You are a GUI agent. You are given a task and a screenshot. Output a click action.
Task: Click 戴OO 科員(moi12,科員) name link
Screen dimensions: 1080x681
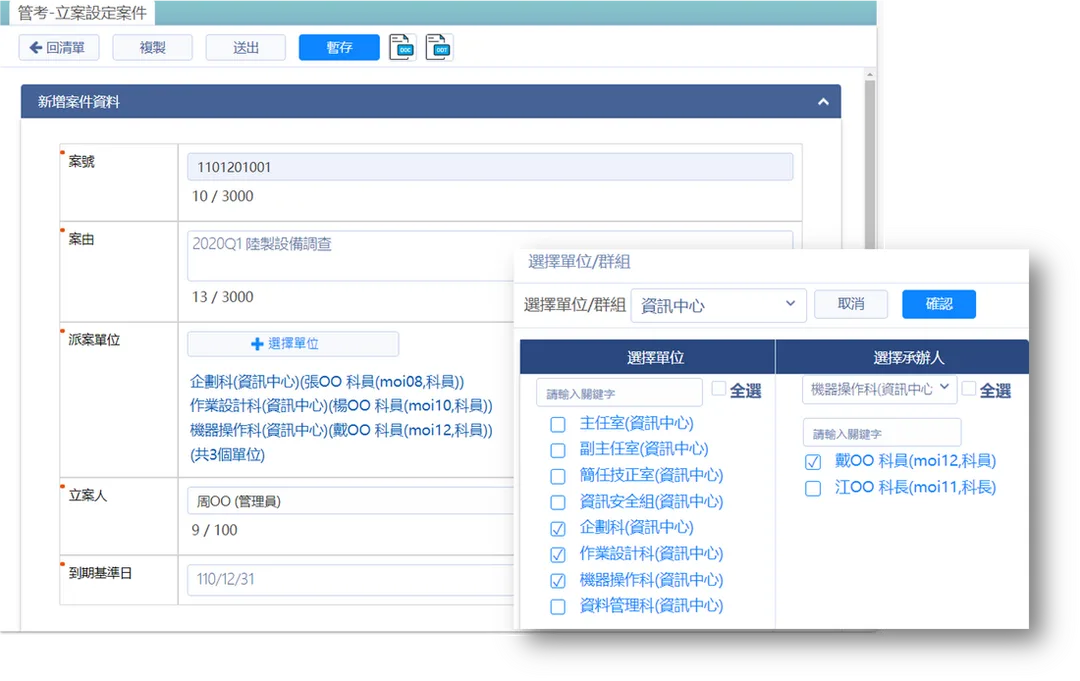(915, 461)
